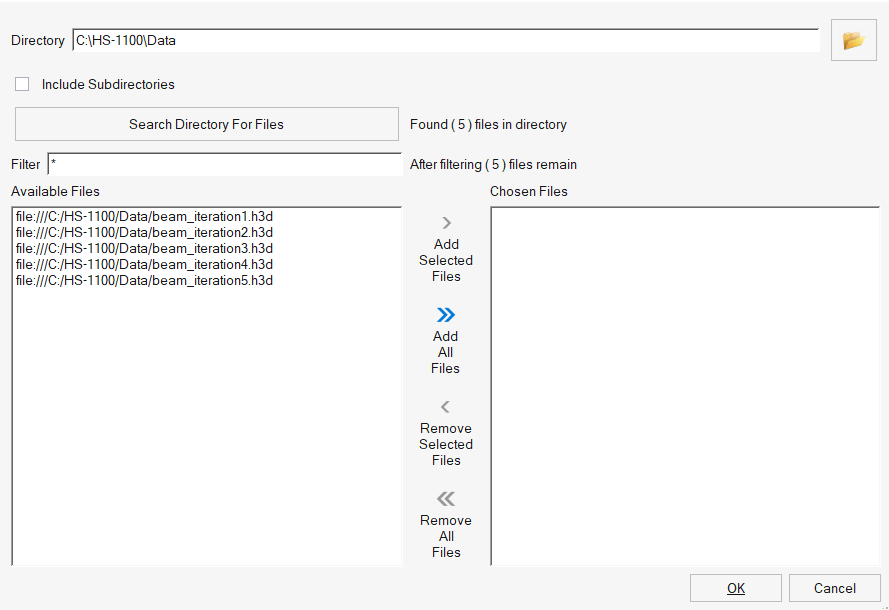The image size is (889, 610).
Task: Click the single left chevron Remove Selected icon
Action: click(446, 406)
